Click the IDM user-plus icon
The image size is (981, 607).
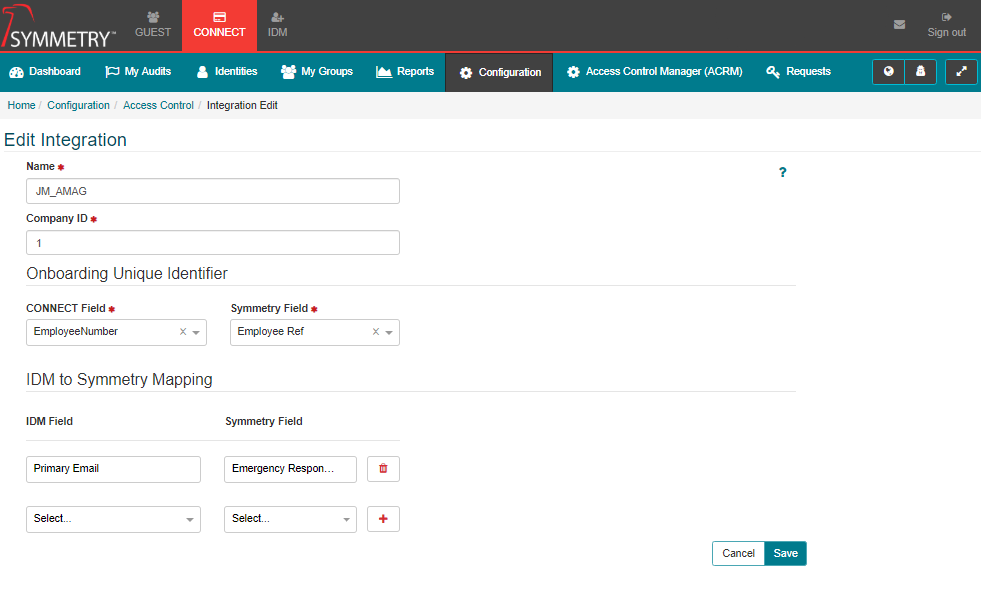pos(278,17)
